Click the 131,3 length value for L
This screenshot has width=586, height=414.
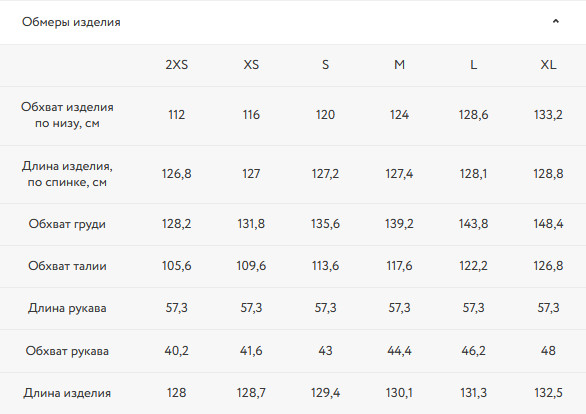click(473, 393)
